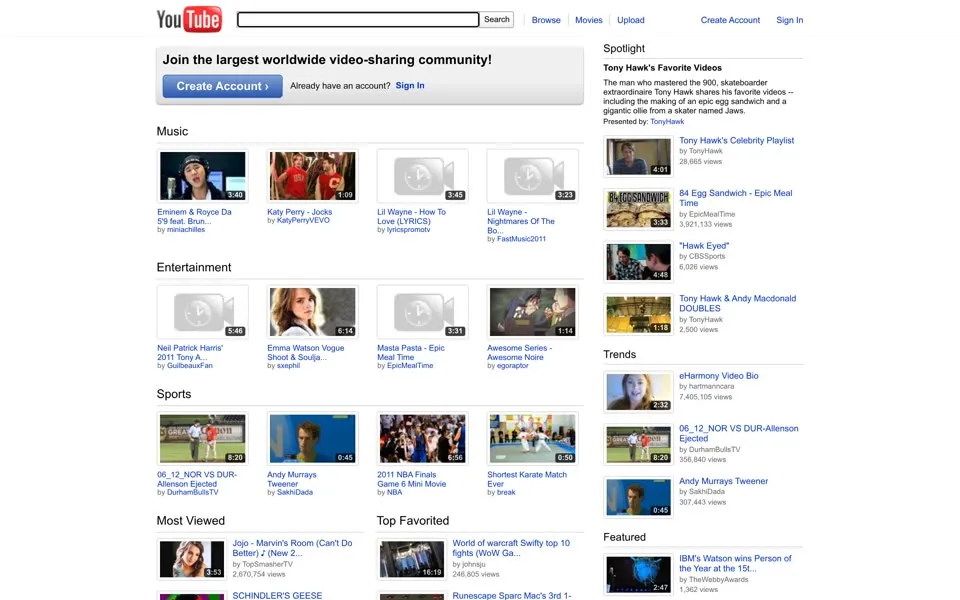
Task: Click Emma Watson Vogue Shoot title link
Action: (306, 353)
